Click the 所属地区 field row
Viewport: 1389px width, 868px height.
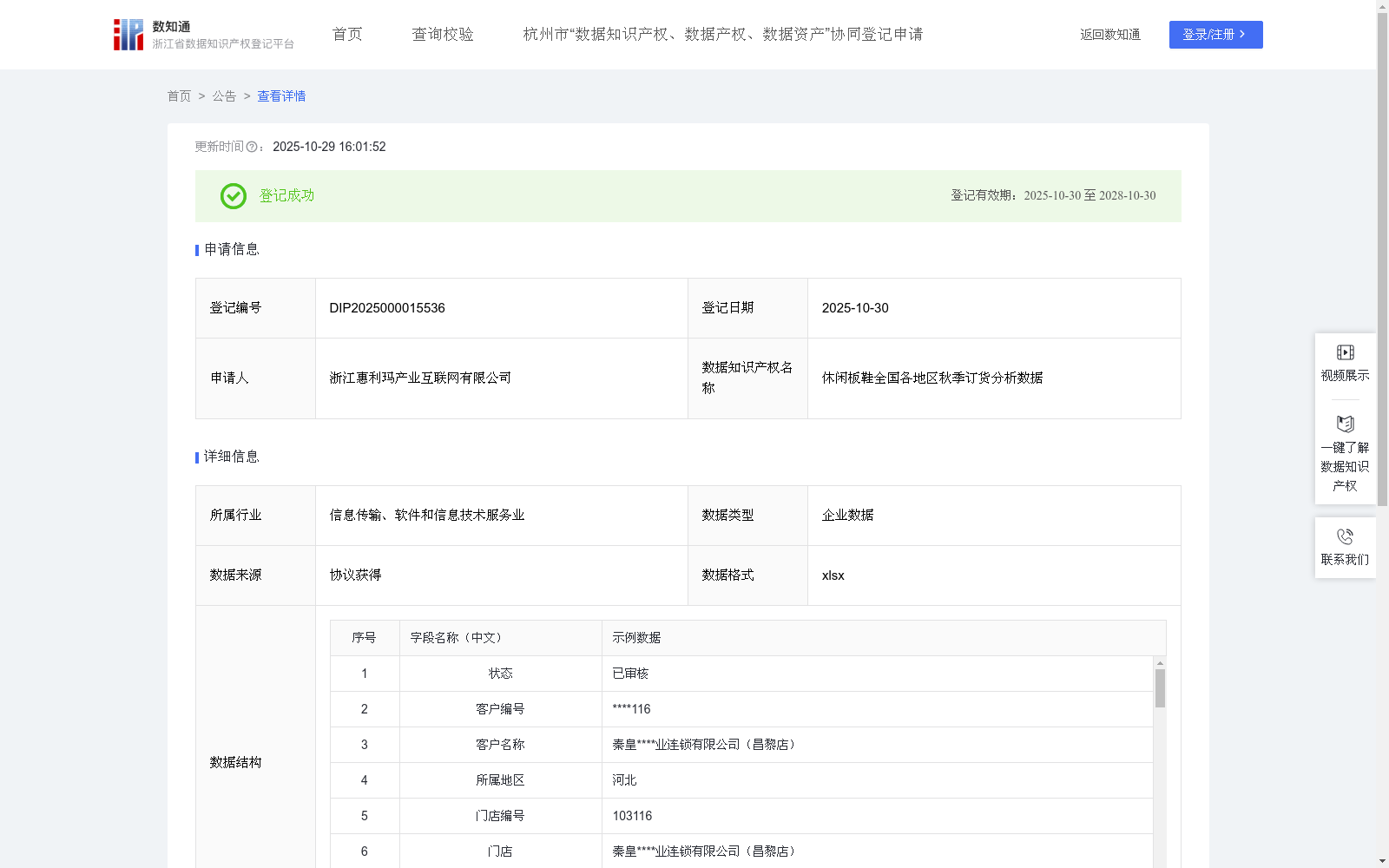coord(500,780)
